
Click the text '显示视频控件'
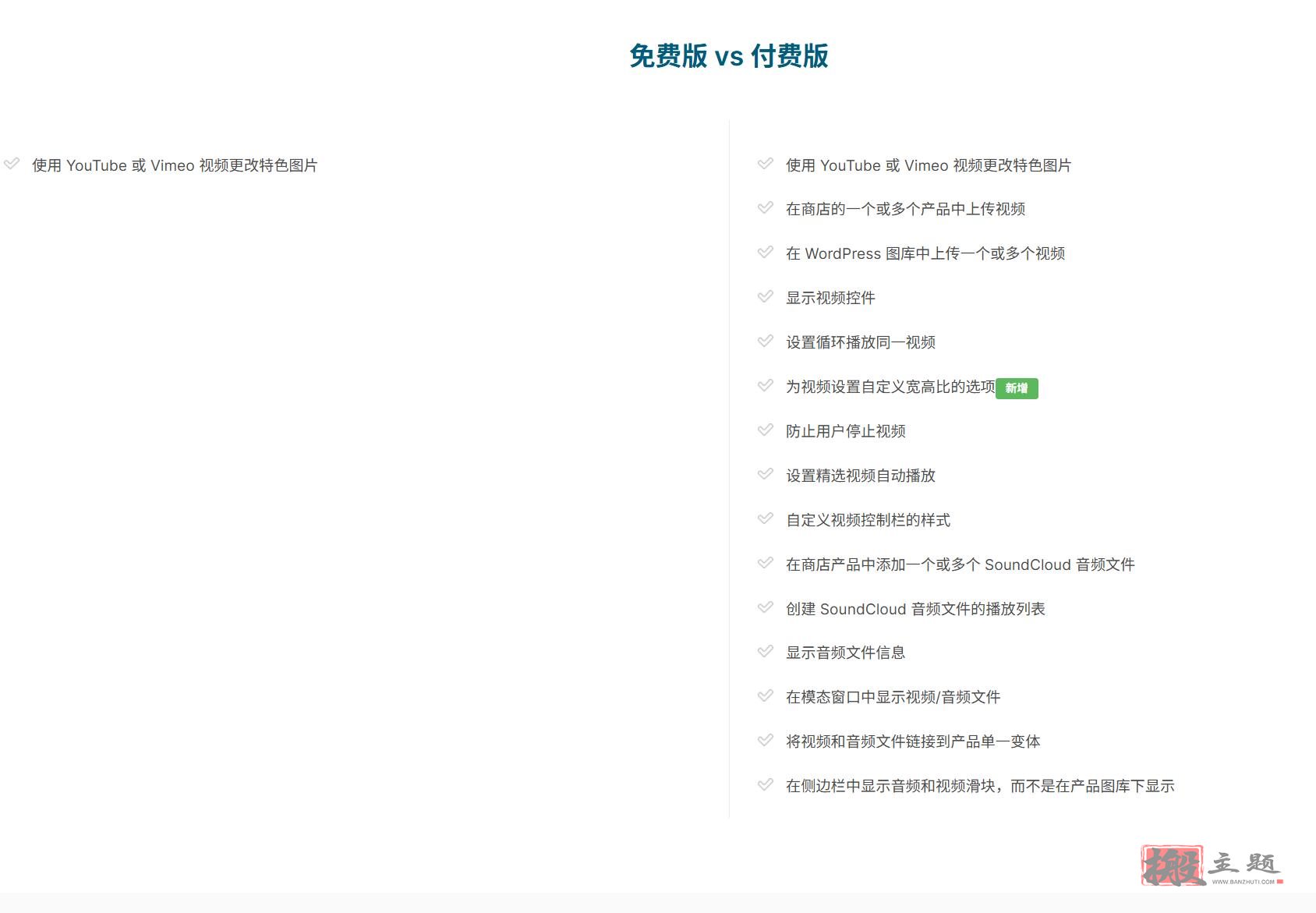coord(830,298)
